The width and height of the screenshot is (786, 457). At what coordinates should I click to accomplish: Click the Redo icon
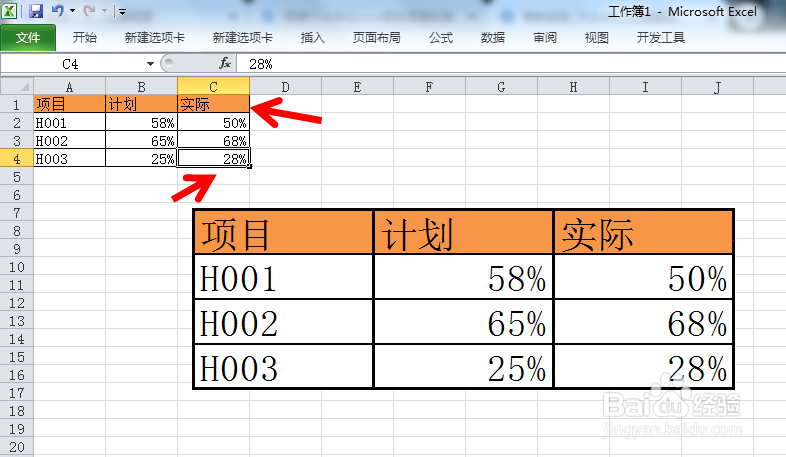tap(89, 11)
